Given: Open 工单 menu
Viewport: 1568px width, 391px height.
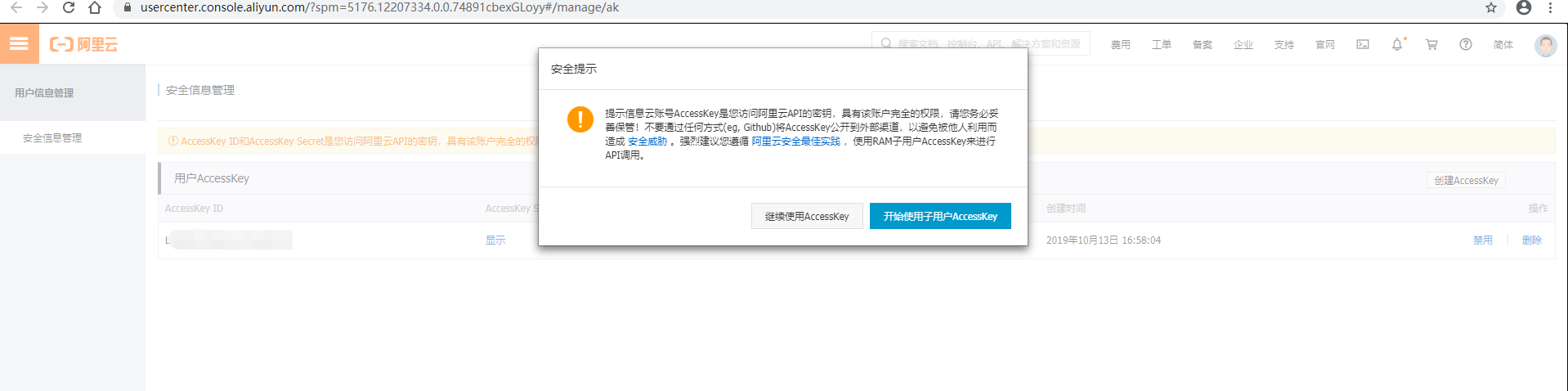Looking at the screenshot, I should [x=1162, y=45].
